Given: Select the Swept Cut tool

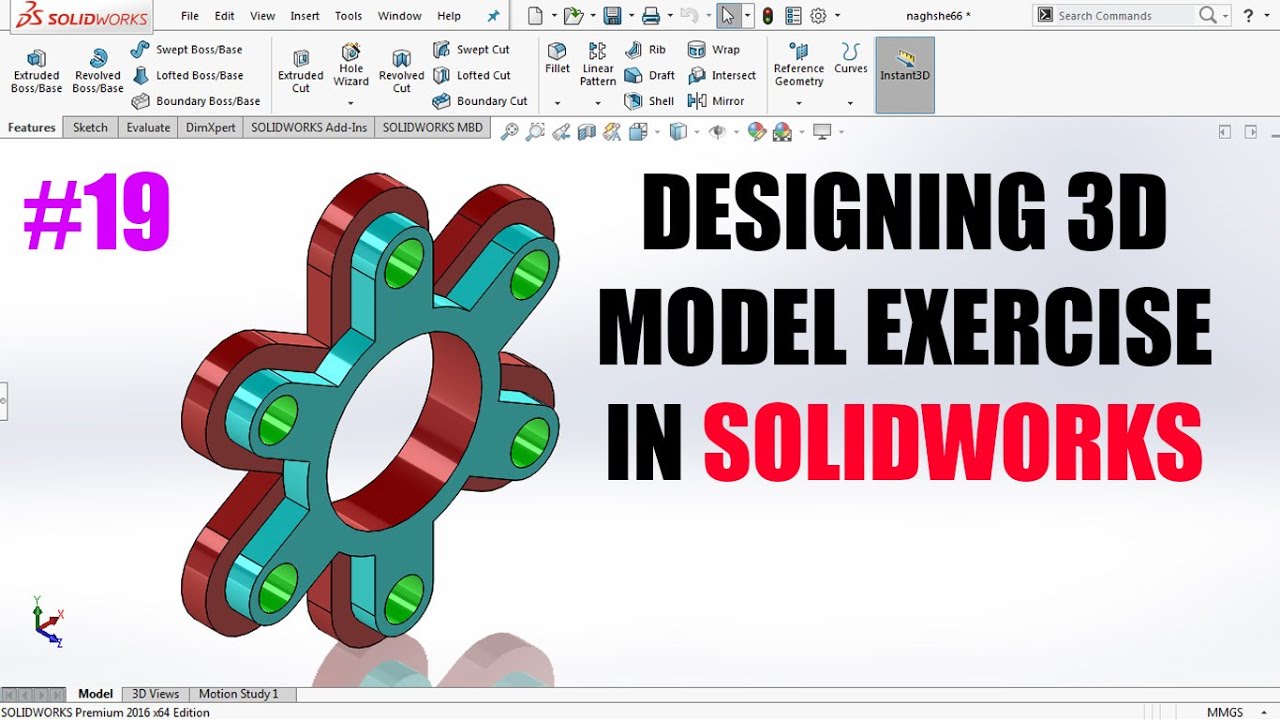Looking at the screenshot, I should click(472, 49).
